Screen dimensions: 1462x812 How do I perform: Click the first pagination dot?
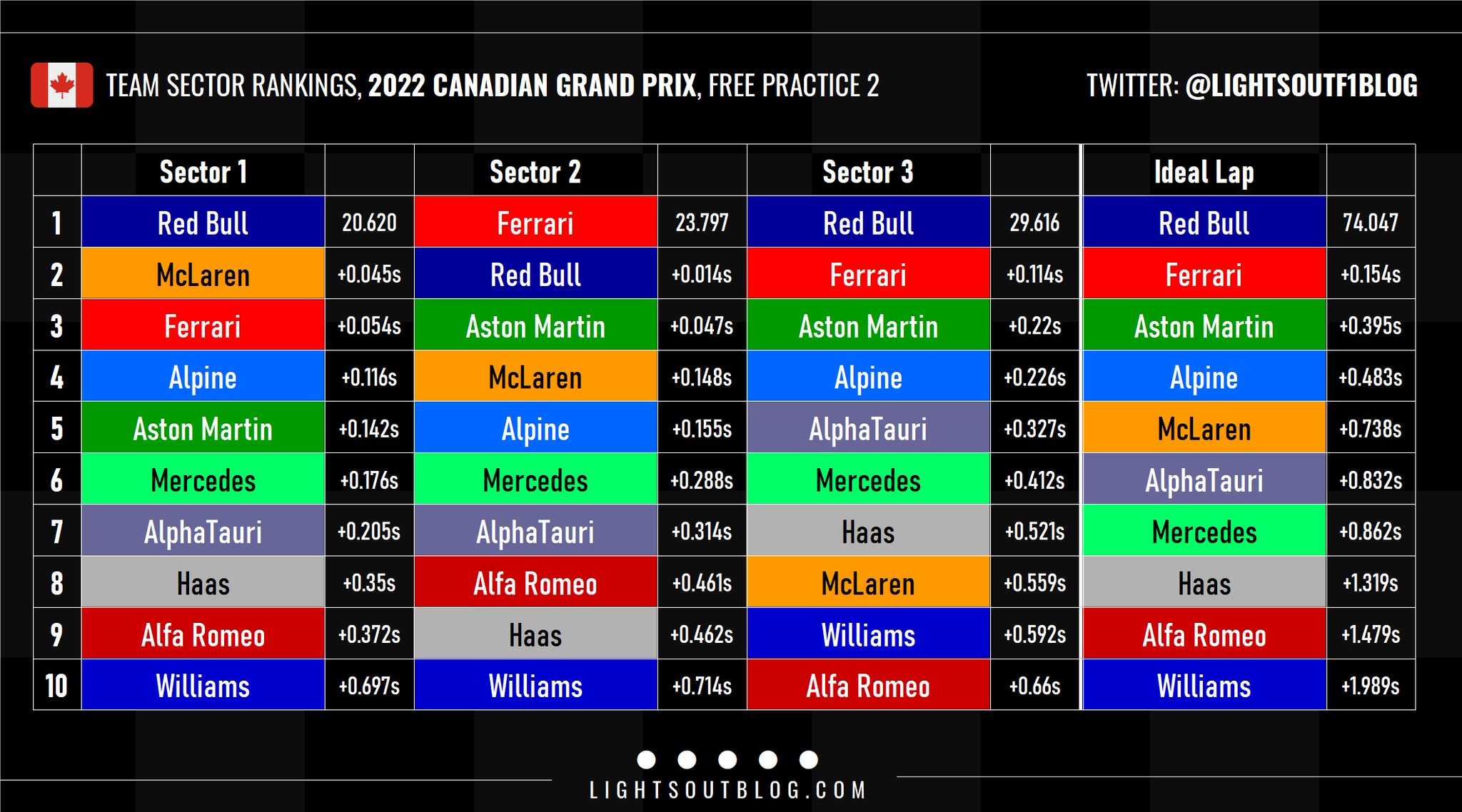coord(646,760)
